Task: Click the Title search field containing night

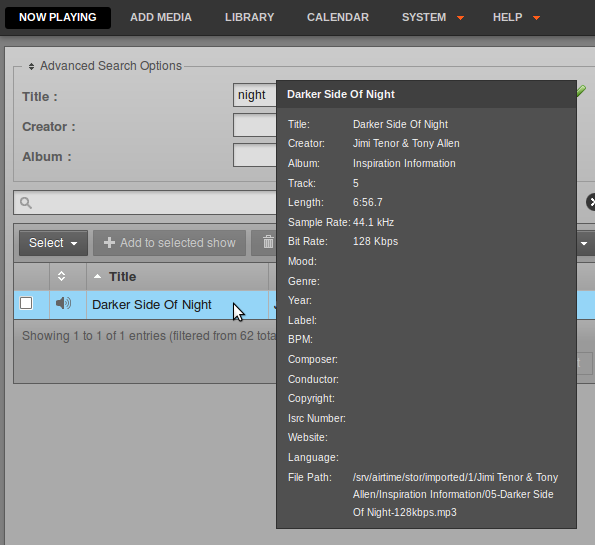Action: click(255, 95)
